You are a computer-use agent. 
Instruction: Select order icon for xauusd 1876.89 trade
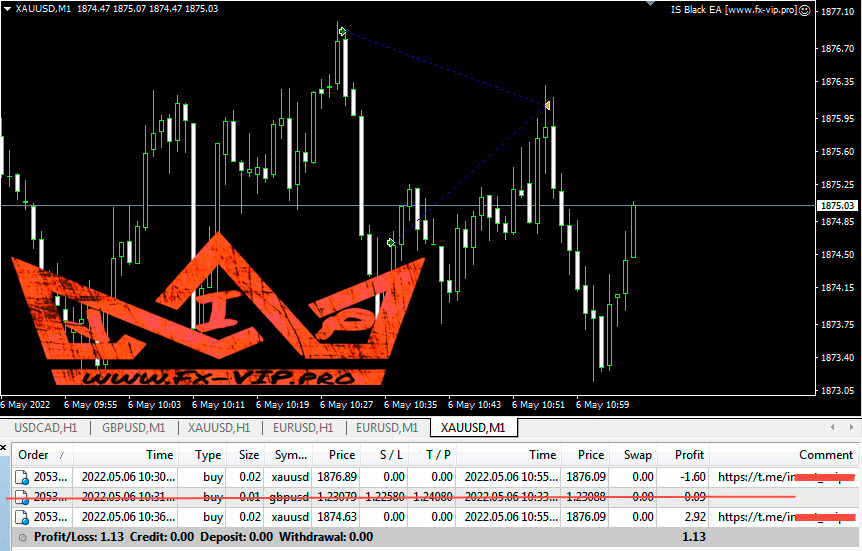click(21, 477)
